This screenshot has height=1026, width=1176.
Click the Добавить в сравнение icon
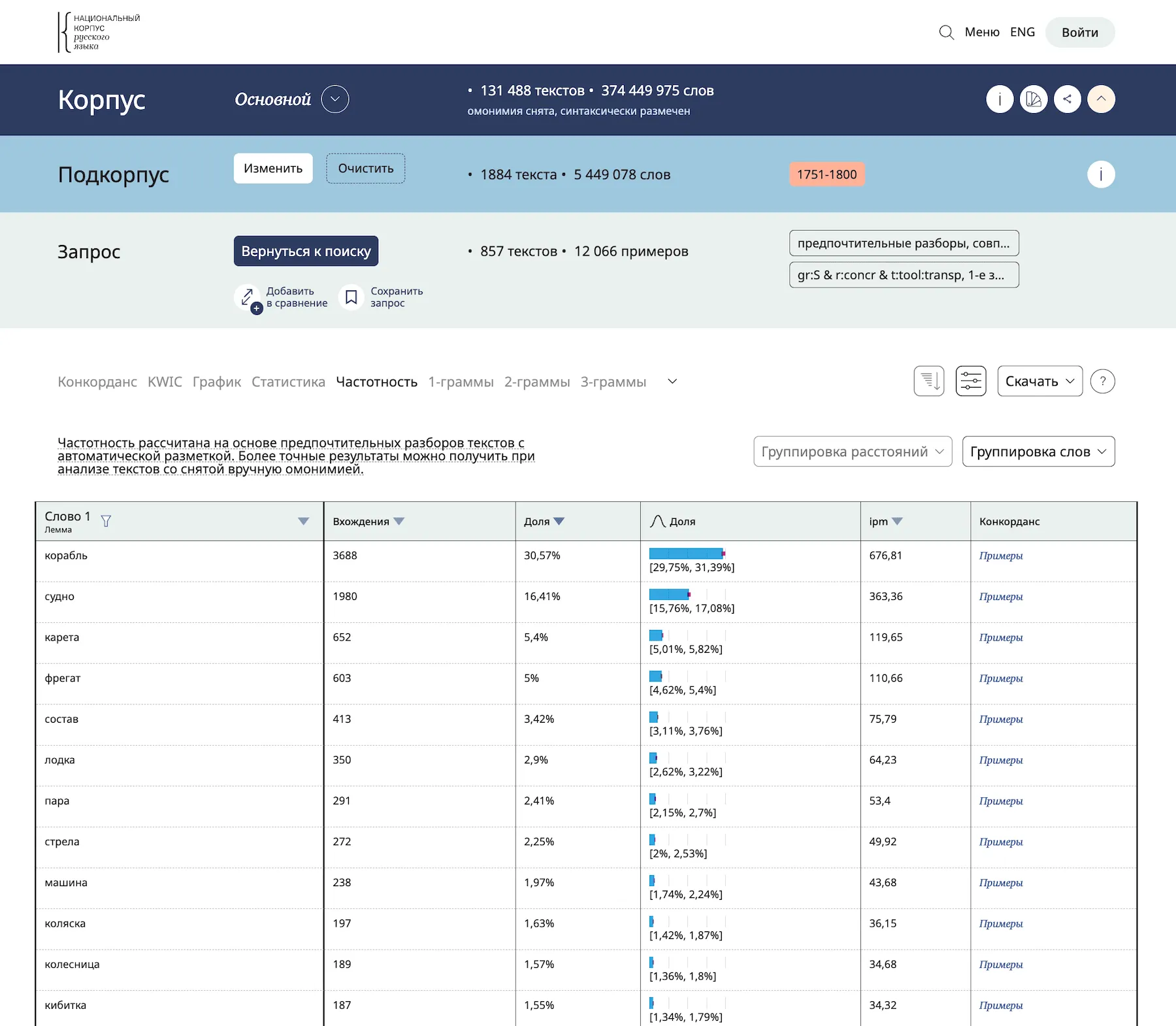(248, 297)
